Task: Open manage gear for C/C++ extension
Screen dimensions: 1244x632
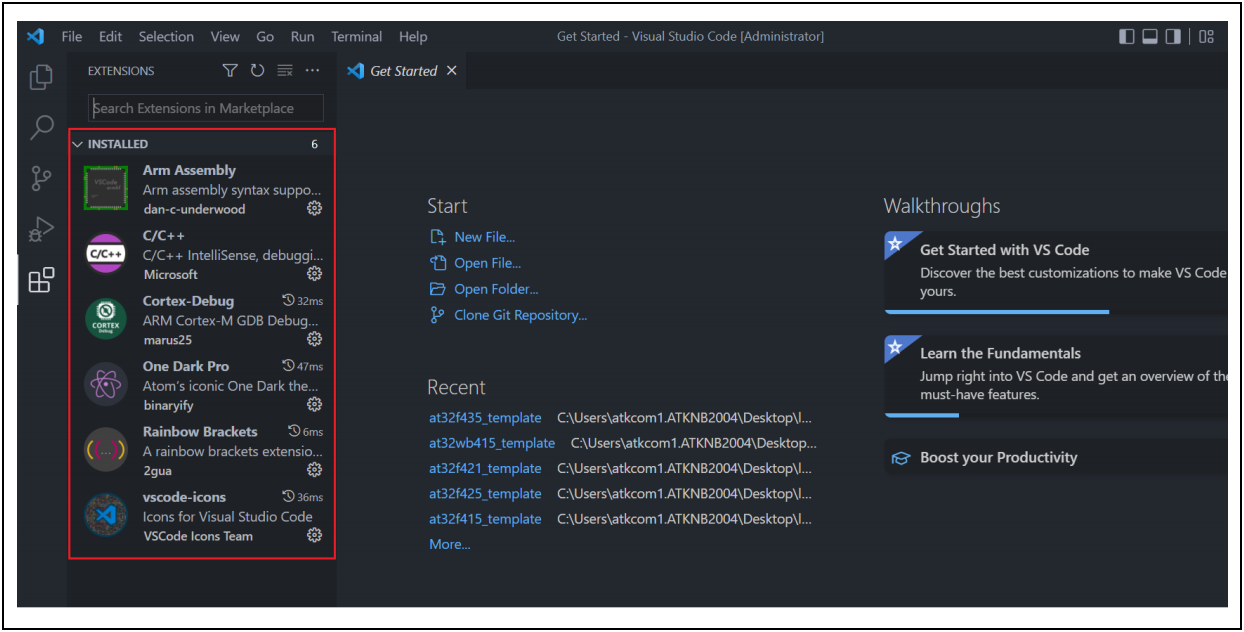Action: (314, 273)
